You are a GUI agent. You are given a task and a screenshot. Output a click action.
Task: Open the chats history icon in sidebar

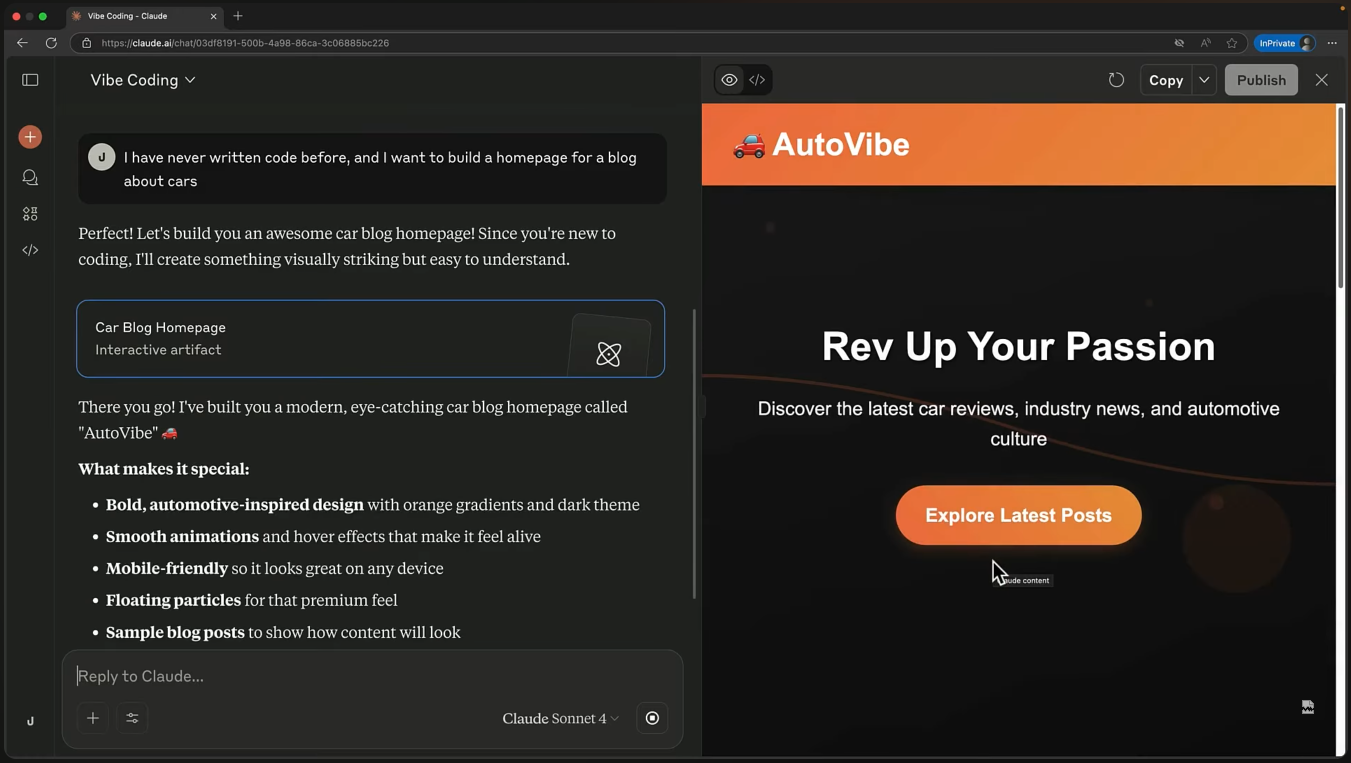(30, 177)
